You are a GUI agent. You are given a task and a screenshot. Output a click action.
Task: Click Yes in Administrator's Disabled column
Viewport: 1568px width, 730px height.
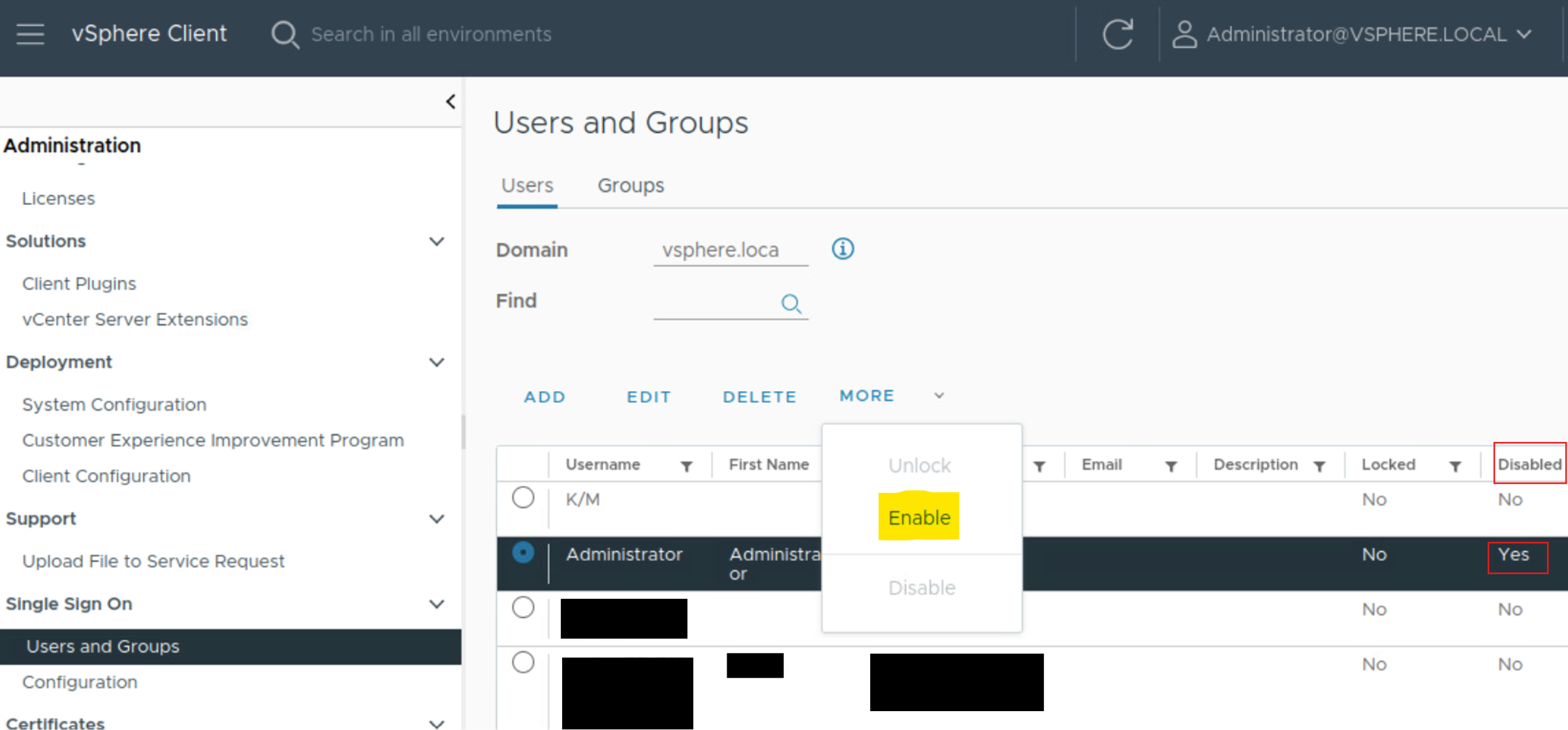pos(1513,555)
